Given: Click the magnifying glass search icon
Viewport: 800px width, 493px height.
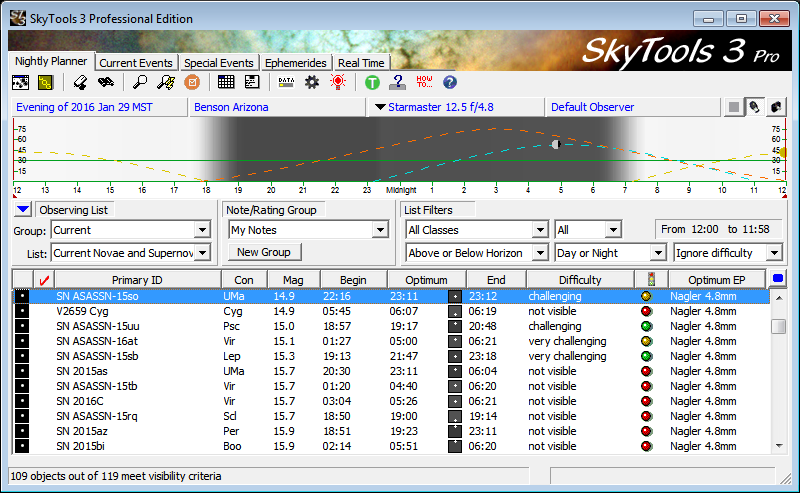Looking at the screenshot, I should [x=140, y=82].
